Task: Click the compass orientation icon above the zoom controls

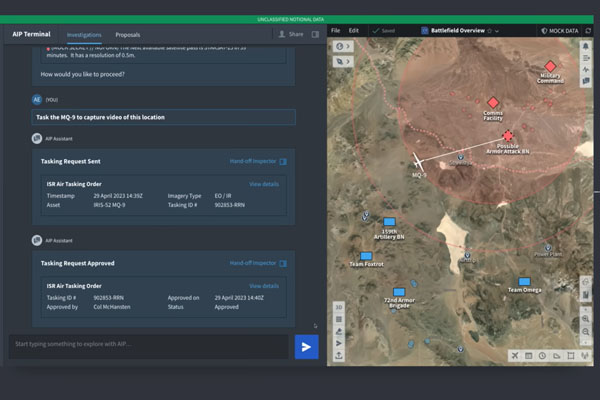Action: tap(585, 282)
